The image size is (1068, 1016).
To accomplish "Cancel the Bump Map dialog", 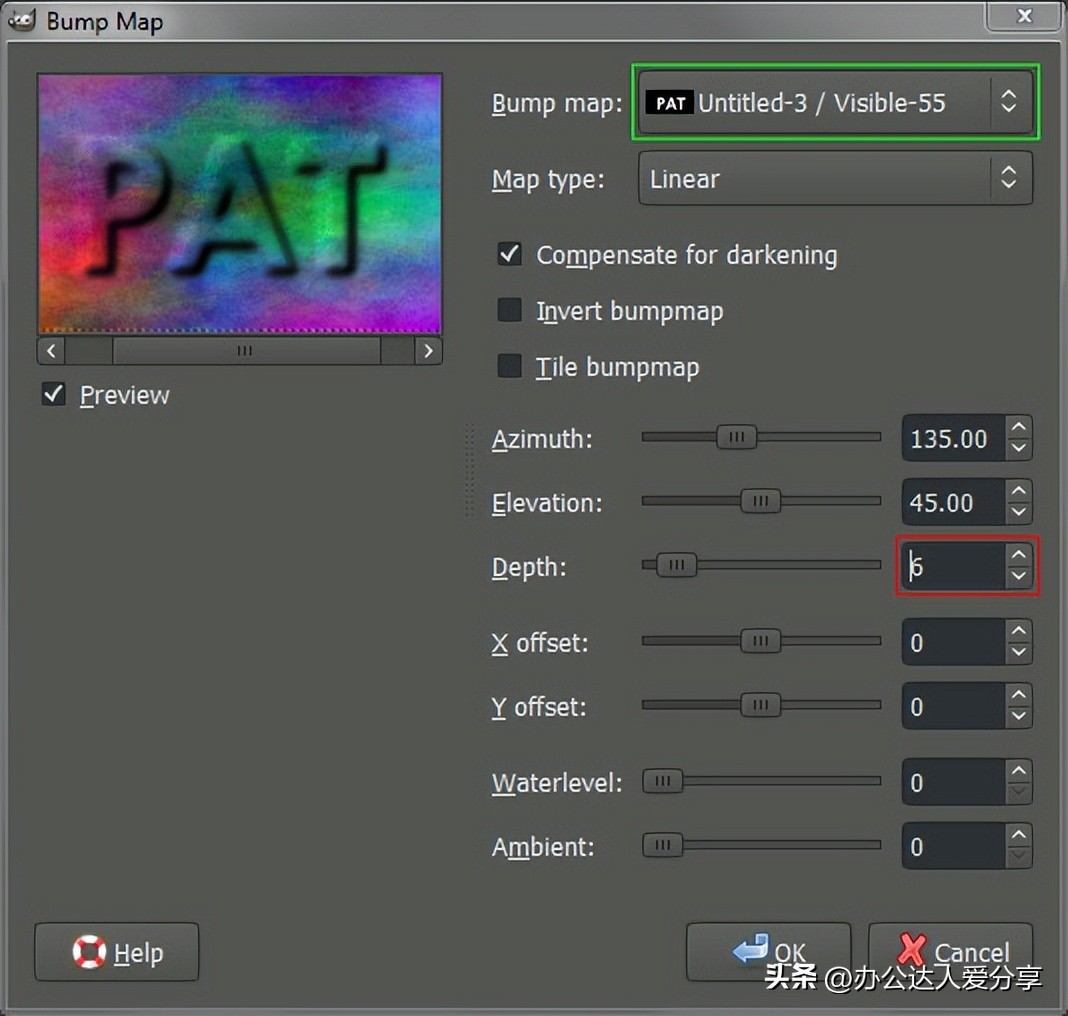I will tap(950, 952).
